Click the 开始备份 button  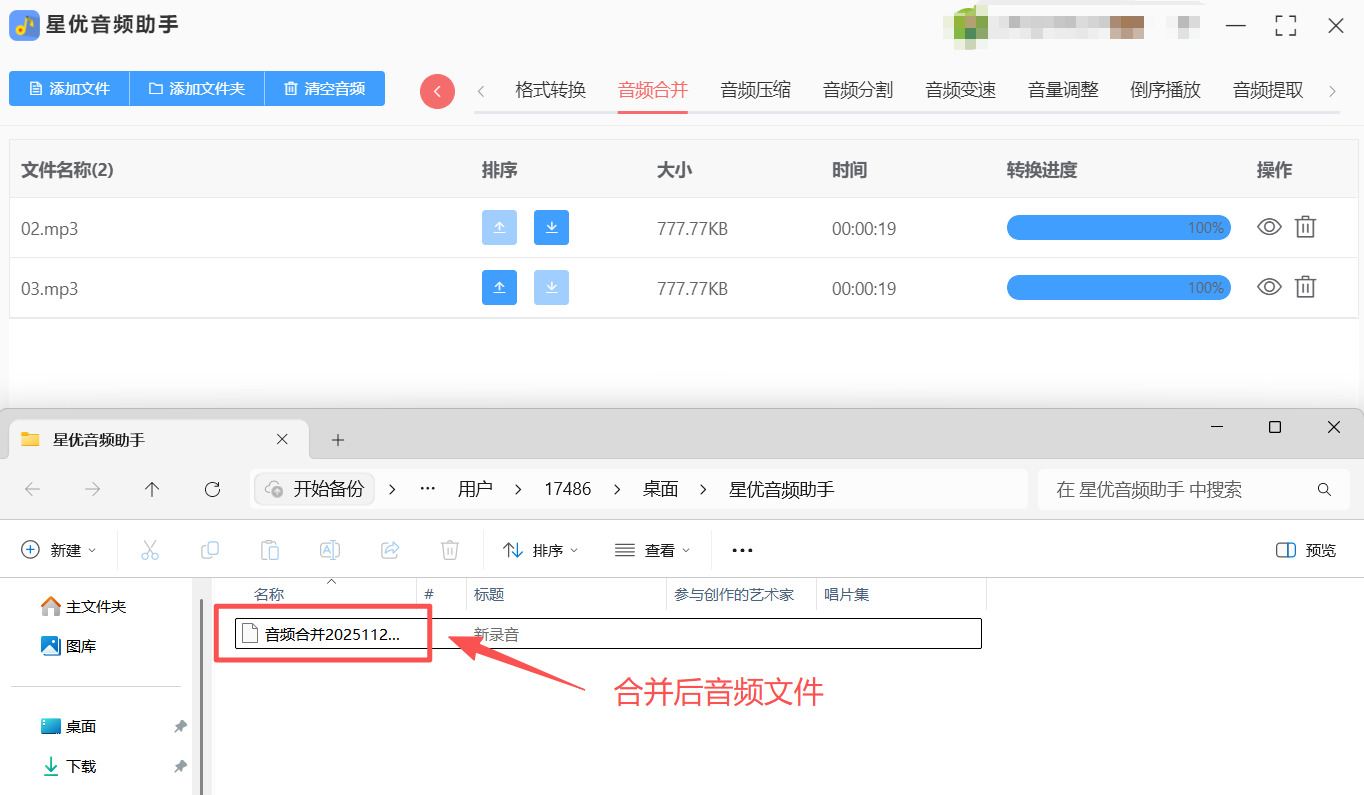tap(315, 489)
